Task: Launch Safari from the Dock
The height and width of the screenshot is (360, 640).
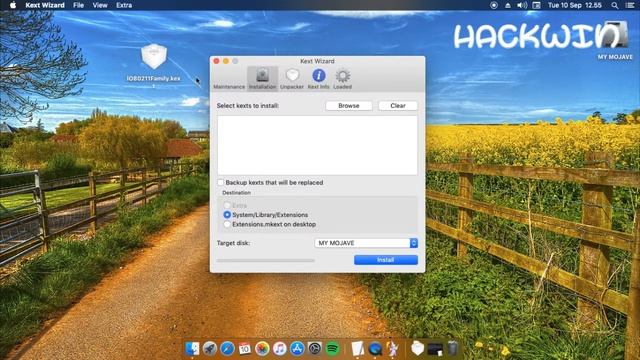Action: point(227,349)
